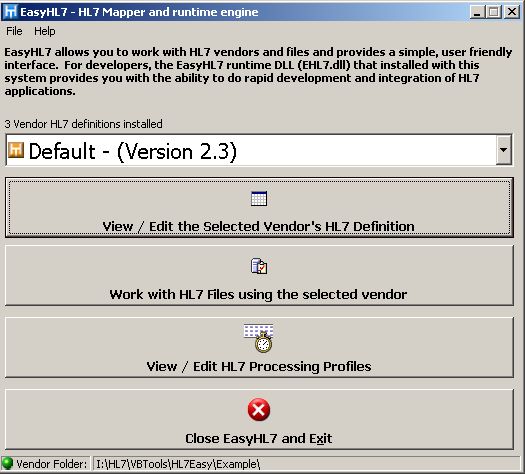Click the orange HL7 vendor icon in combo box
The height and width of the screenshot is (474, 525).
(16, 150)
